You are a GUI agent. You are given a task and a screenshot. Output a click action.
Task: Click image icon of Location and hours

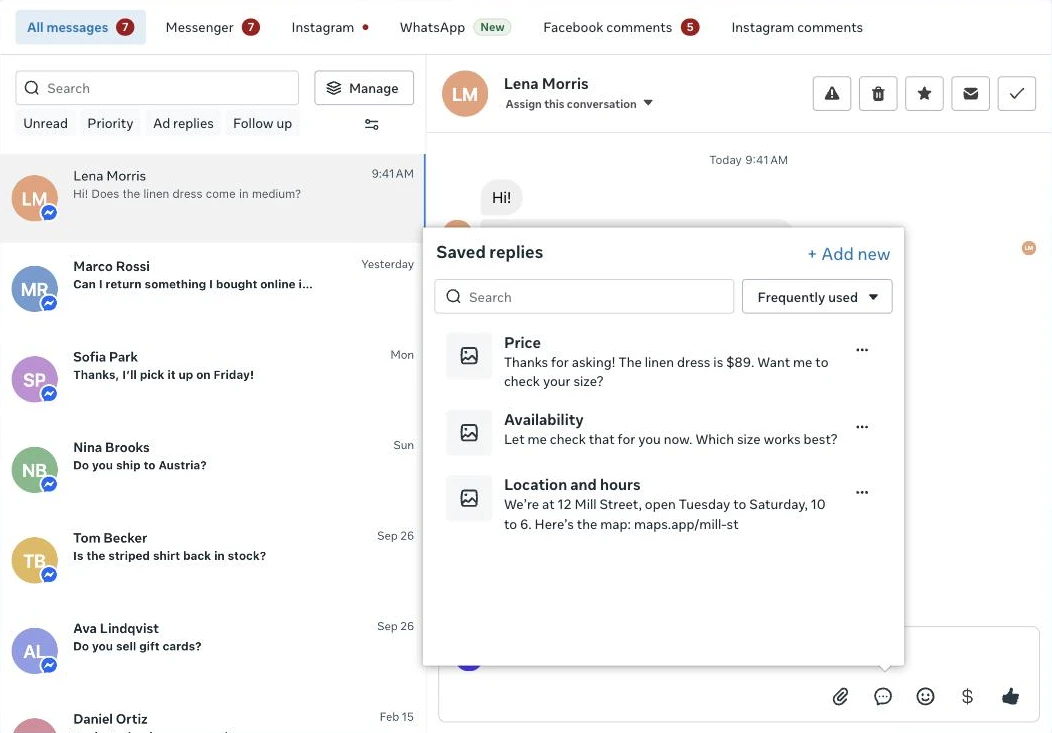pyautogui.click(x=469, y=498)
